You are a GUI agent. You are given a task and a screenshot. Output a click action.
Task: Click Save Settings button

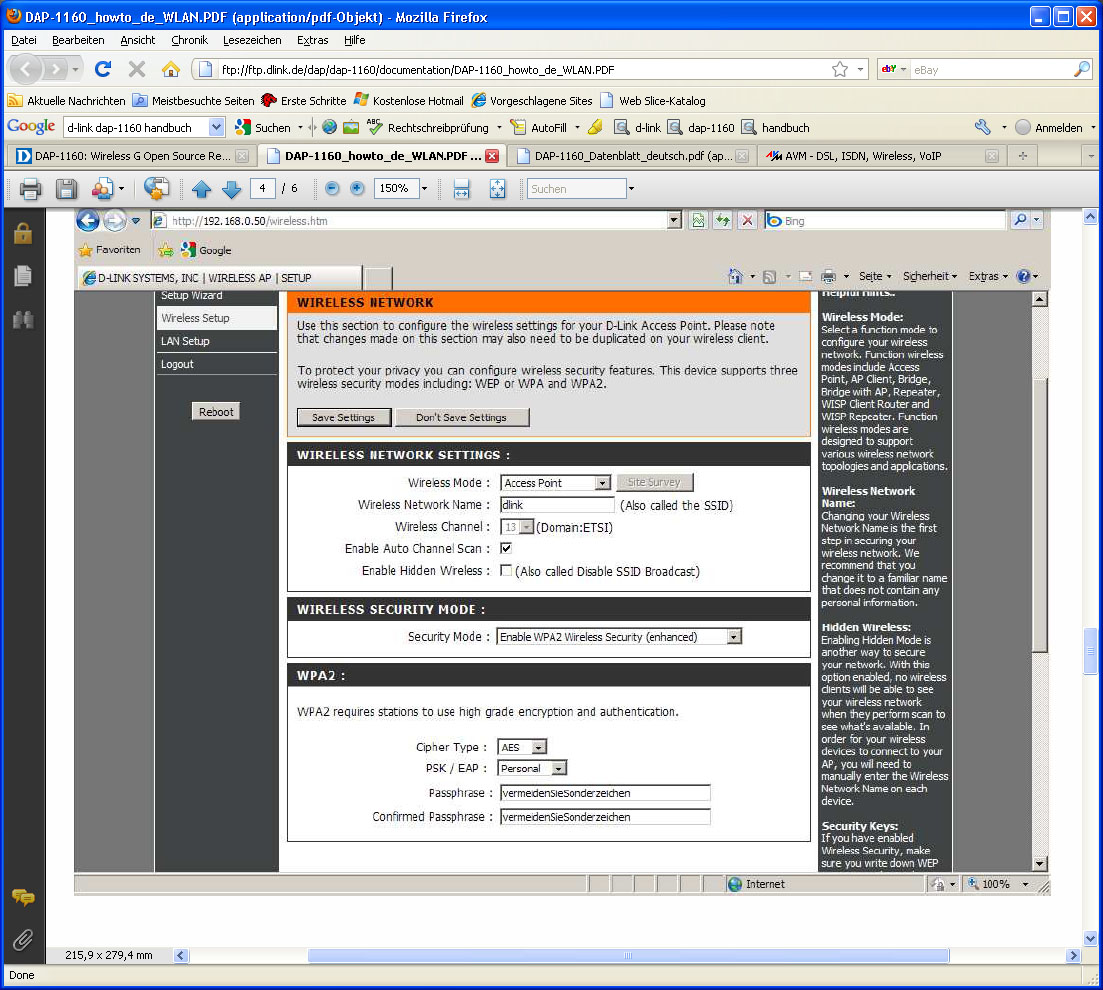point(343,417)
